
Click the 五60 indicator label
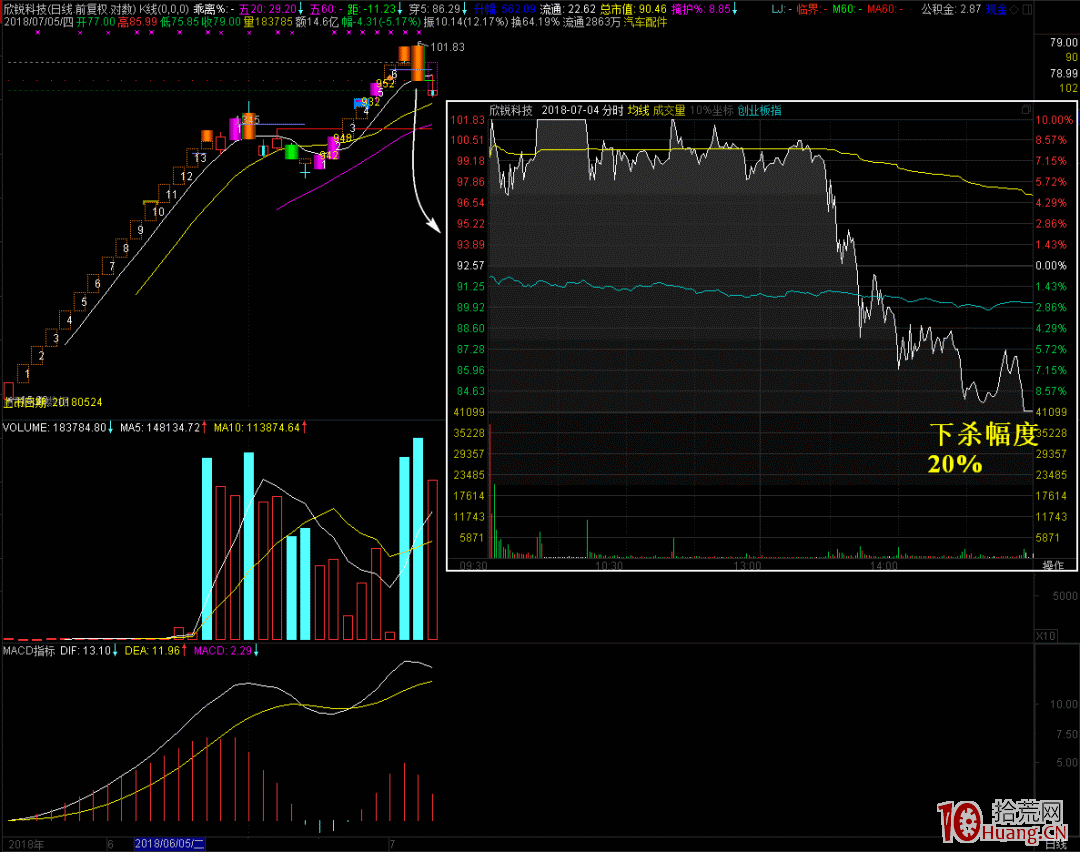[x=324, y=10]
